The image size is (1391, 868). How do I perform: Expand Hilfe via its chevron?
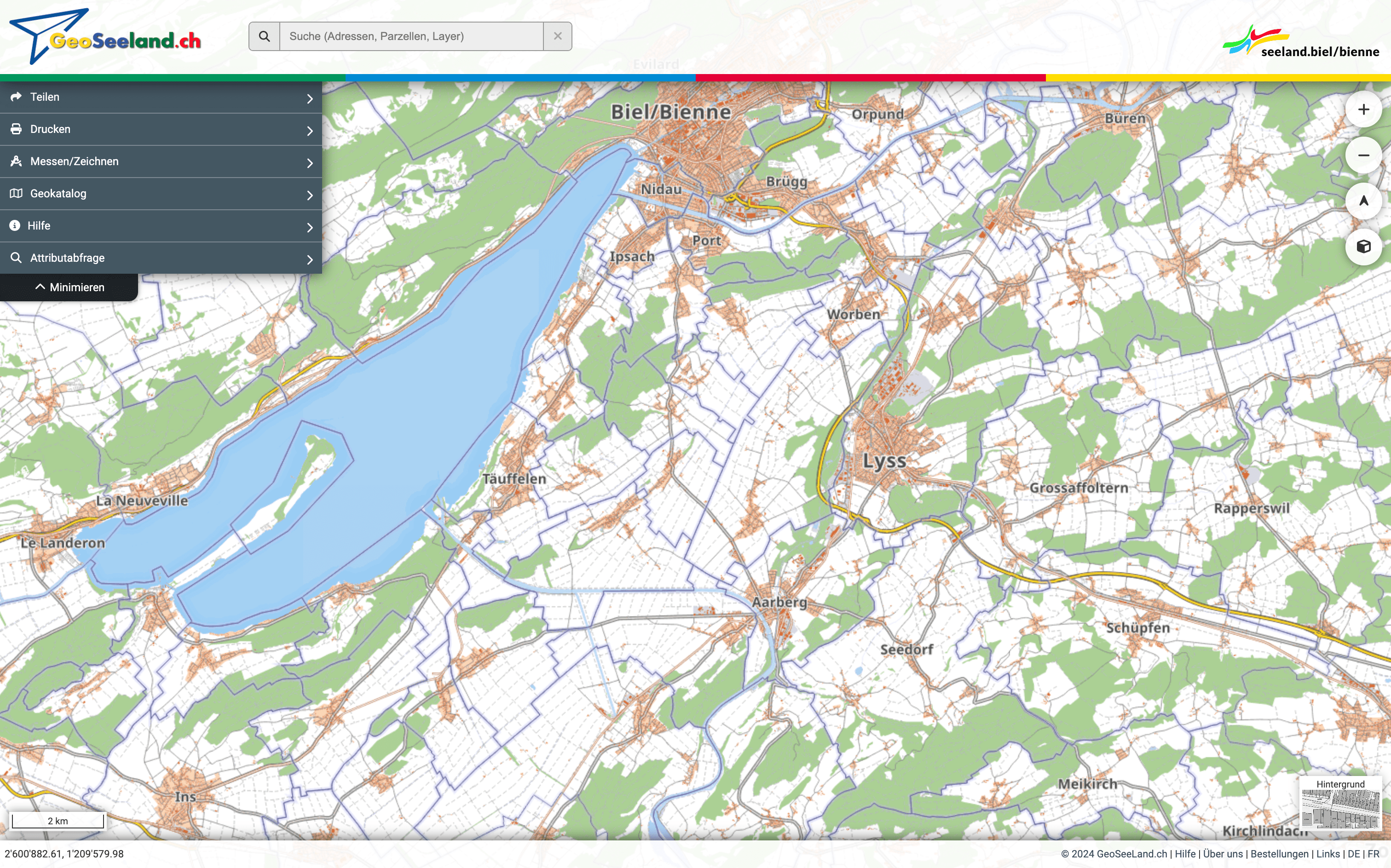[x=310, y=227]
